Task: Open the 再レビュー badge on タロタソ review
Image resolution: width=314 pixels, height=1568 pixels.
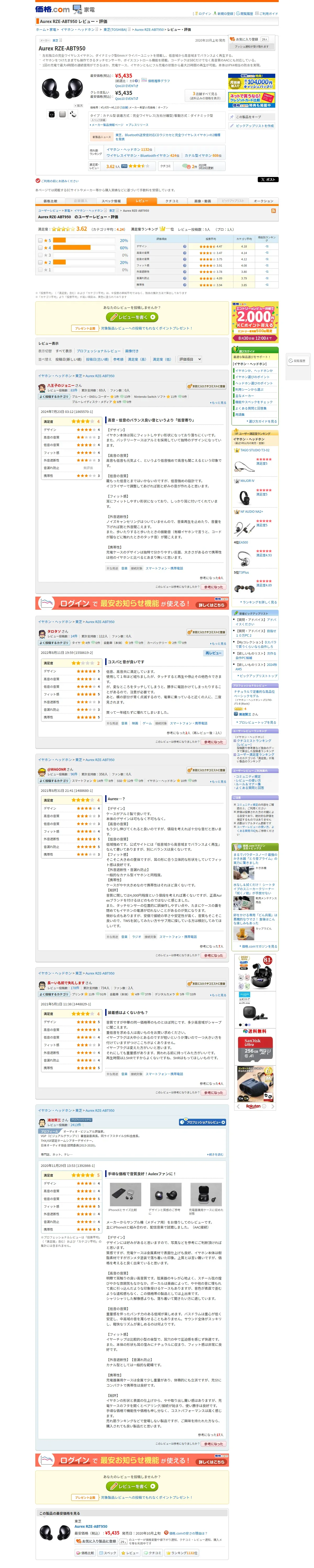Action: coord(214,653)
